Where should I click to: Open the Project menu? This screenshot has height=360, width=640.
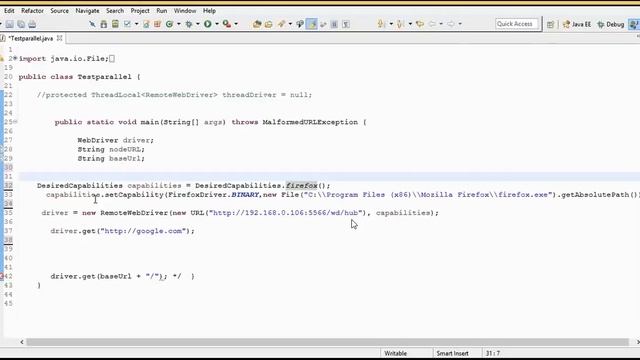click(x=140, y=11)
